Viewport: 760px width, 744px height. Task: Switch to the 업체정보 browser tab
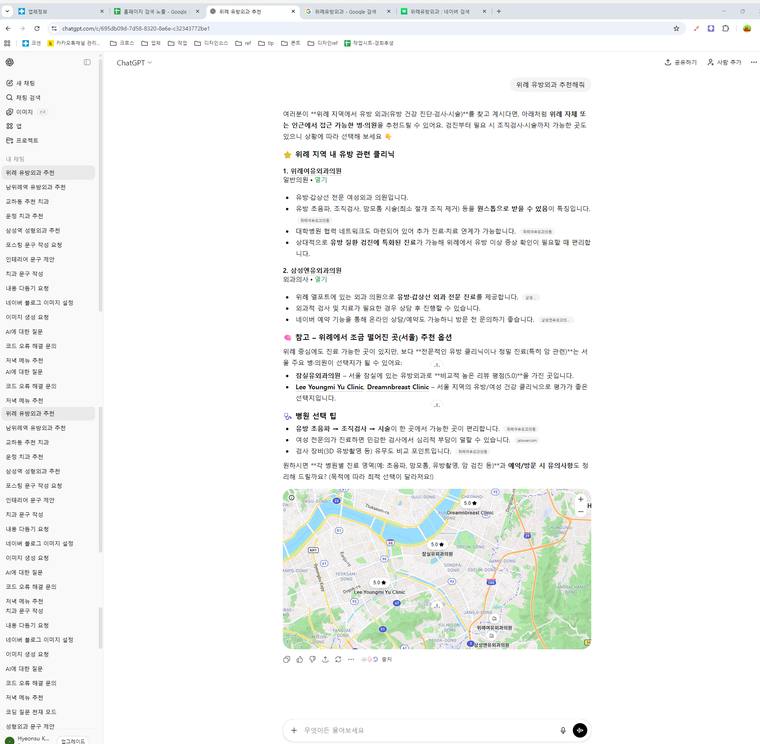61,11
